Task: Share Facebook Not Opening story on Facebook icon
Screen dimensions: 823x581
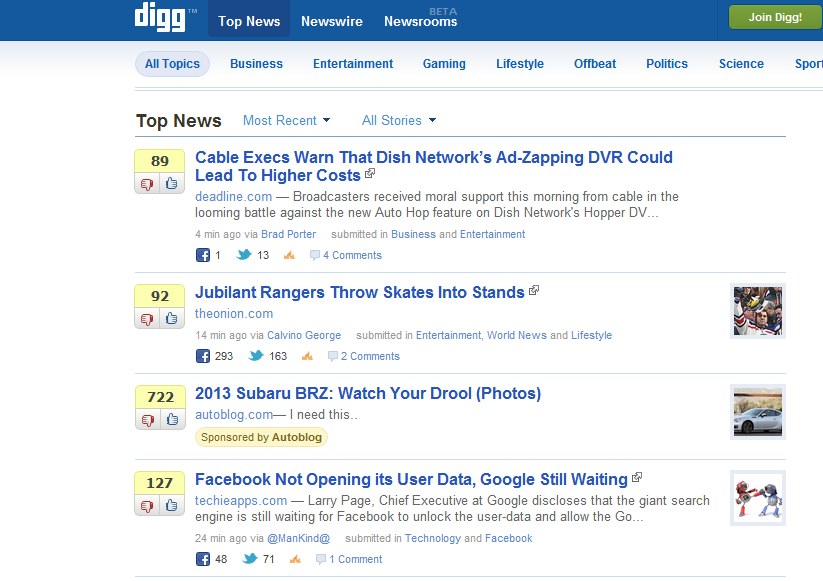Action: 203,559
